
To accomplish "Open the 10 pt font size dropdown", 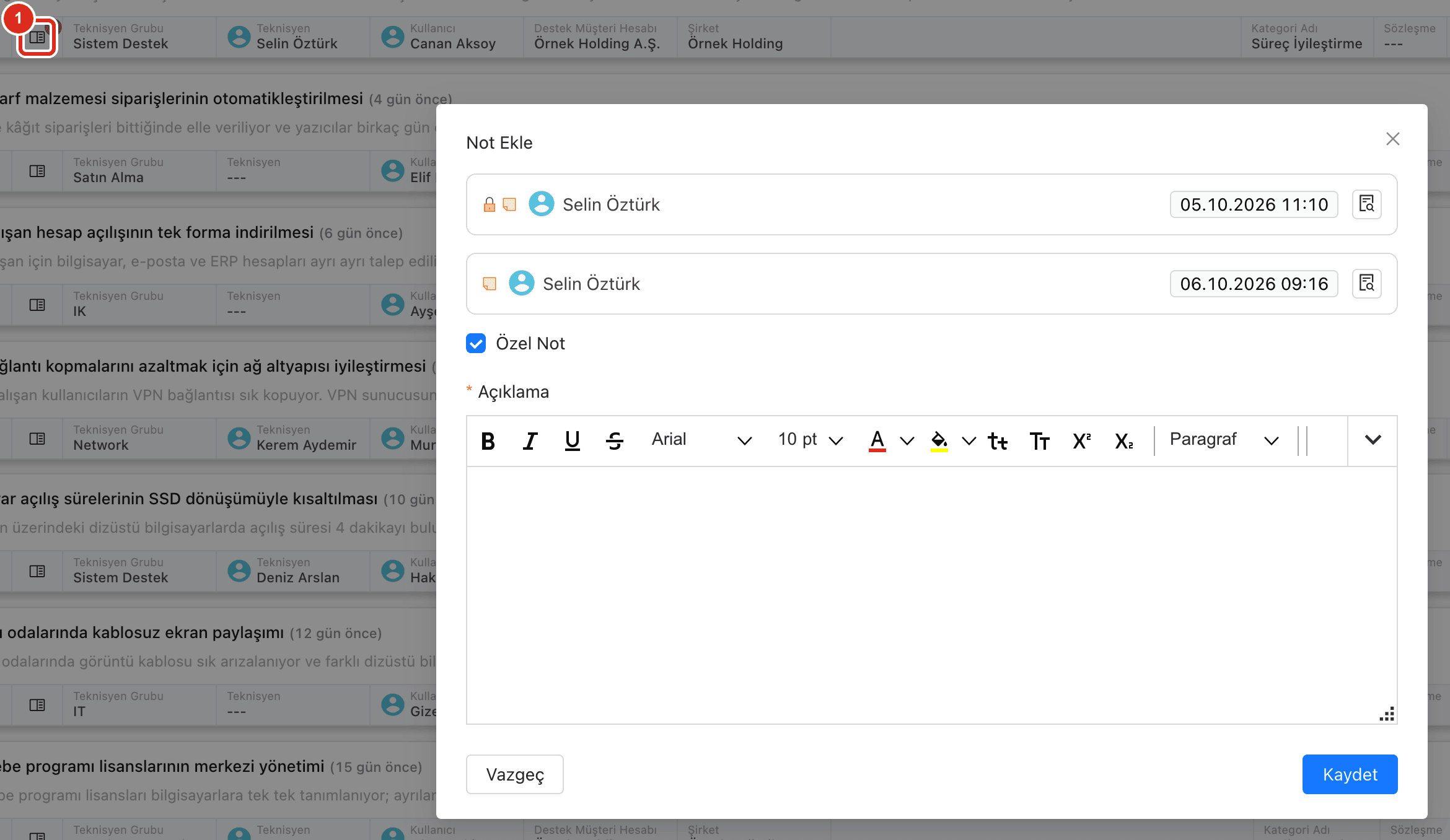I will [811, 440].
